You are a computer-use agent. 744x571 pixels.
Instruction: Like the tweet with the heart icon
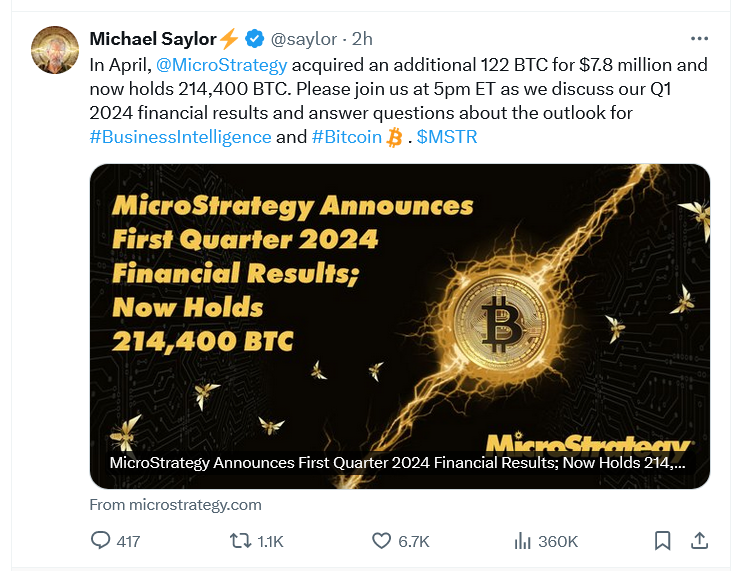tap(381, 541)
